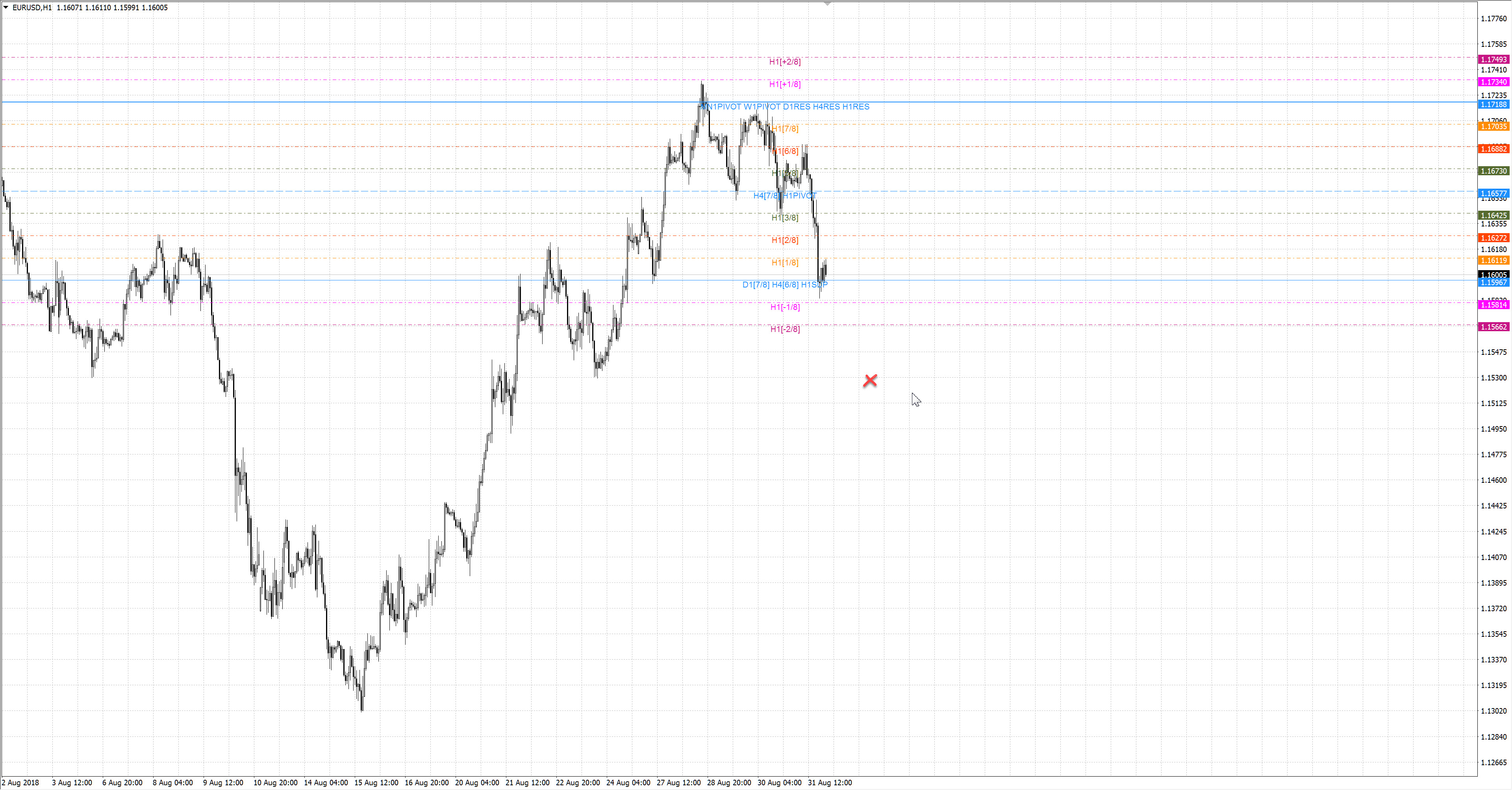Click the 1.13020 price scale value
Image resolution: width=1512 pixels, height=790 pixels.
point(1493,711)
